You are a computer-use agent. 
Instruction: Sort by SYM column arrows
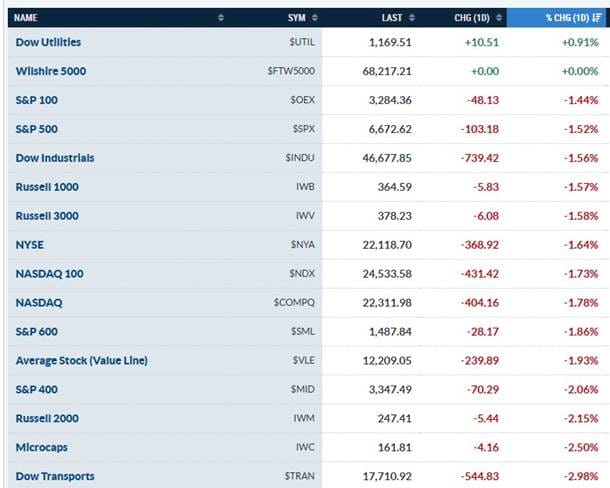(x=315, y=18)
